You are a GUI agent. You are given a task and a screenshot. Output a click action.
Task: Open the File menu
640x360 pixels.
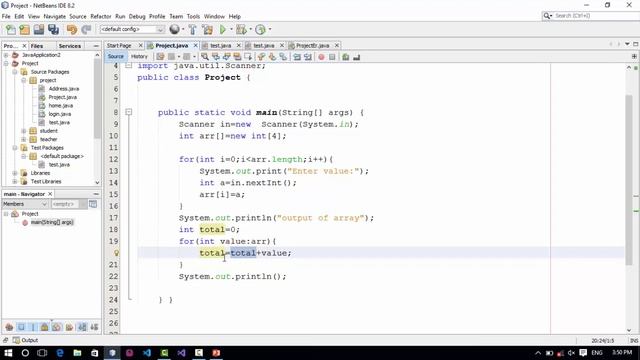pos(6,16)
